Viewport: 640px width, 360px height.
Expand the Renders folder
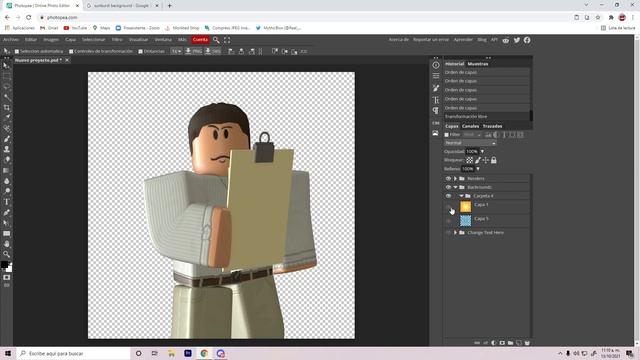[455, 178]
